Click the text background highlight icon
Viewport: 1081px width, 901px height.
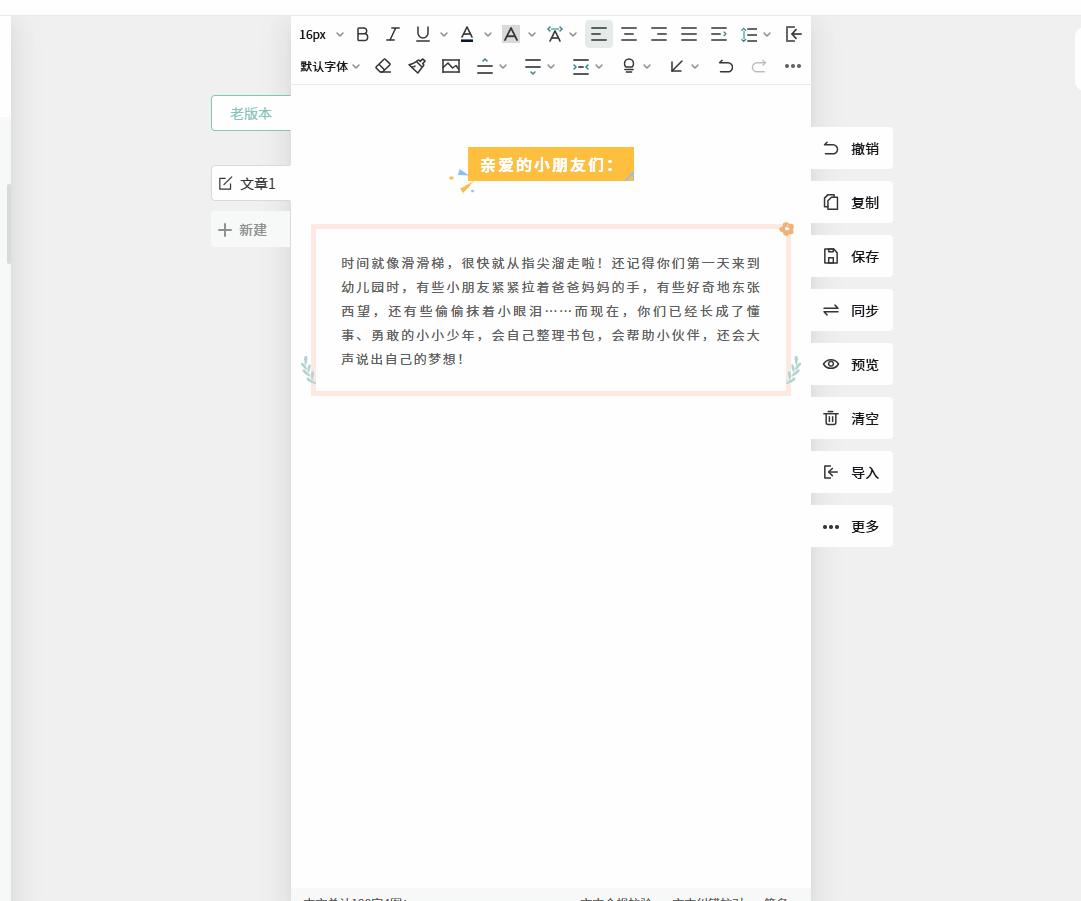[511, 34]
